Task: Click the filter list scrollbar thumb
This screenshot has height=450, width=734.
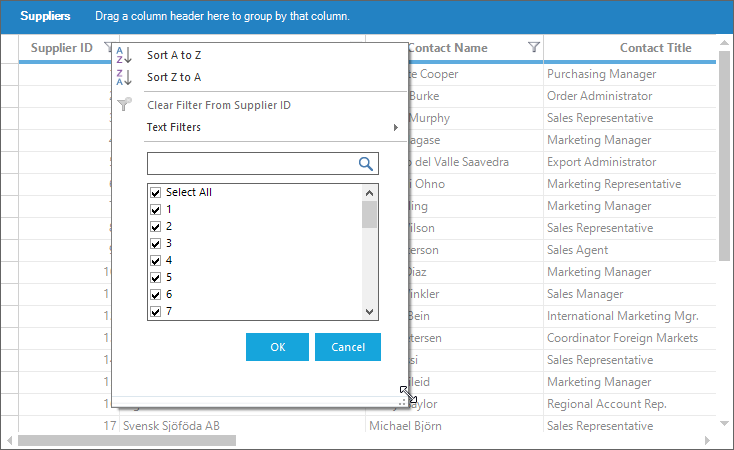Action: coord(369,214)
